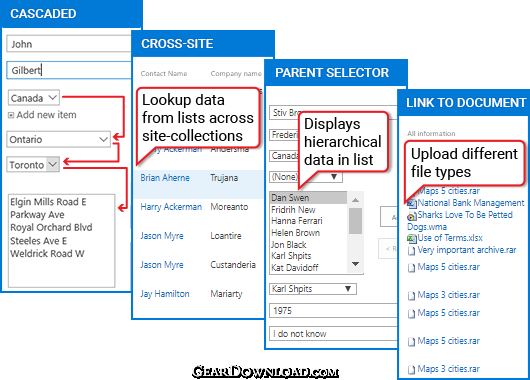Click into the Gilbert text field
This screenshot has width=530, height=380.
pyautogui.click(x=69, y=70)
